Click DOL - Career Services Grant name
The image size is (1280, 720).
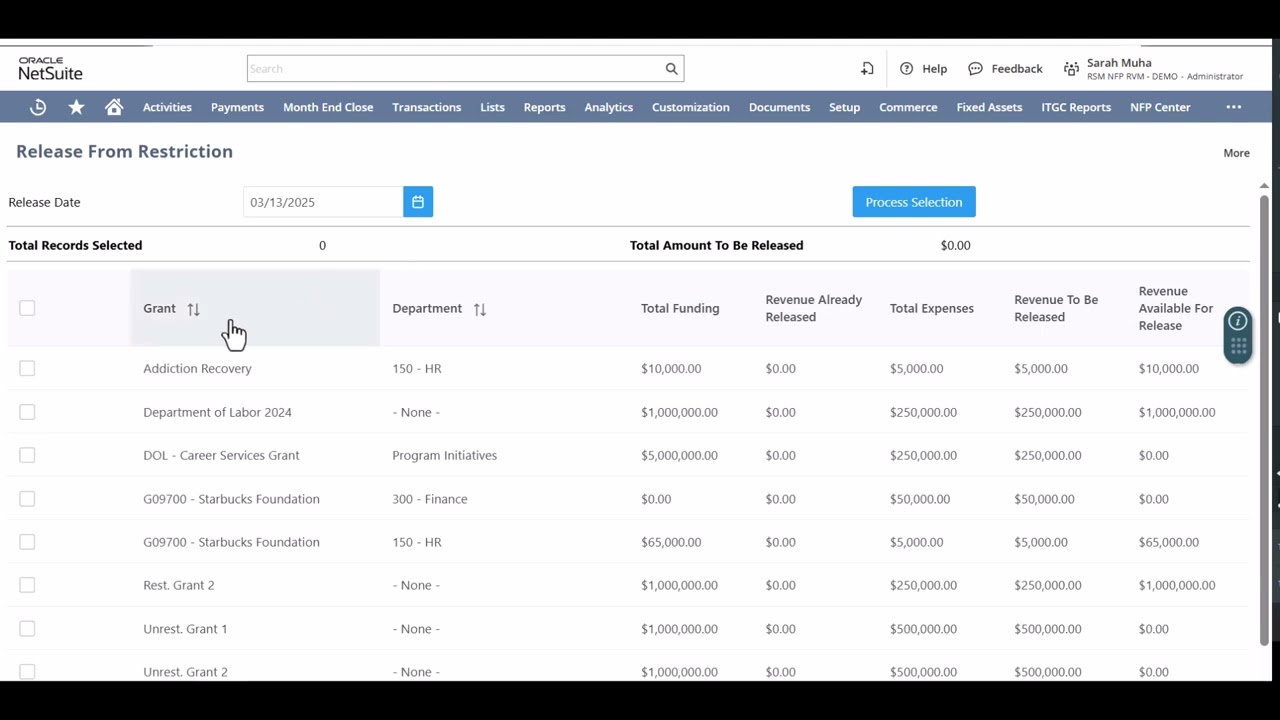point(221,455)
